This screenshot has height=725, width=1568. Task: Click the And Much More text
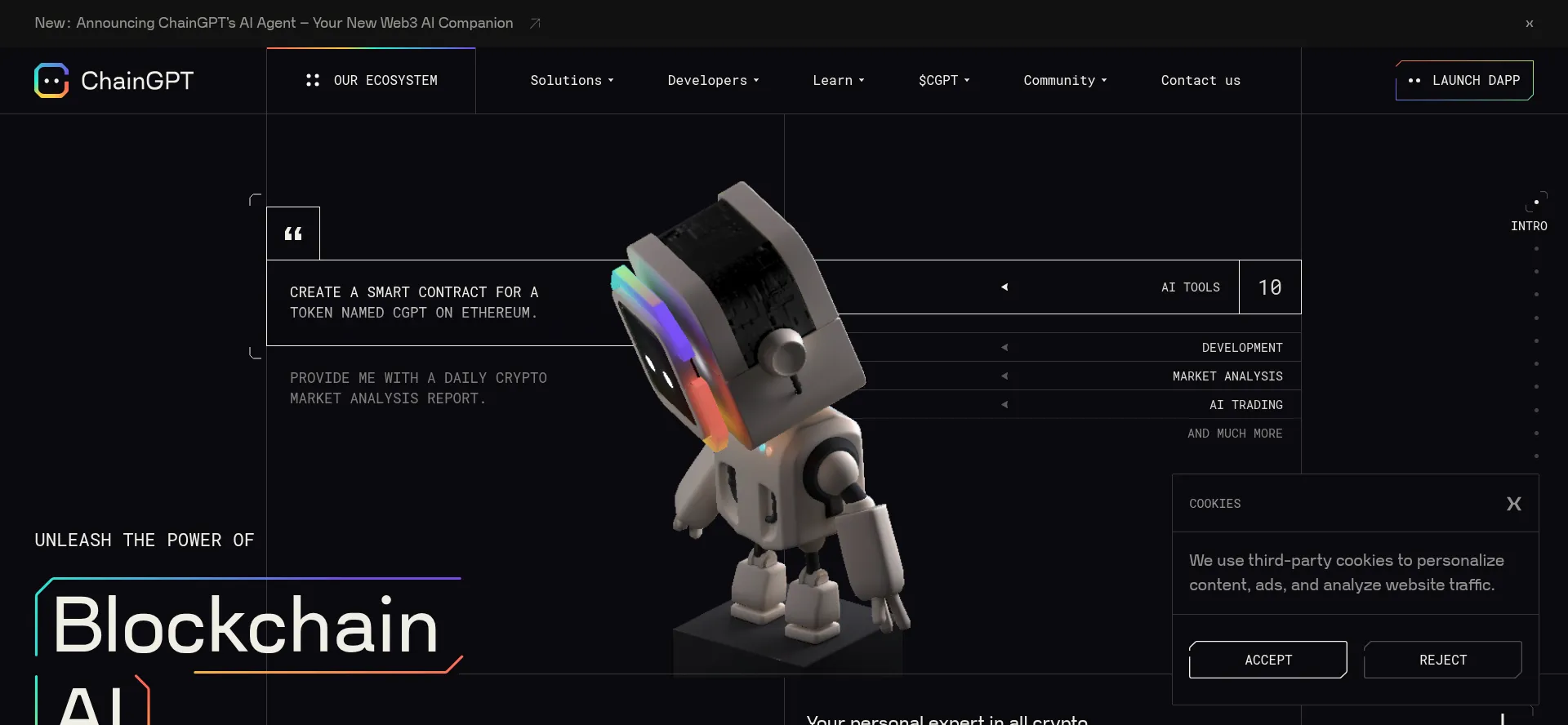coord(1235,433)
